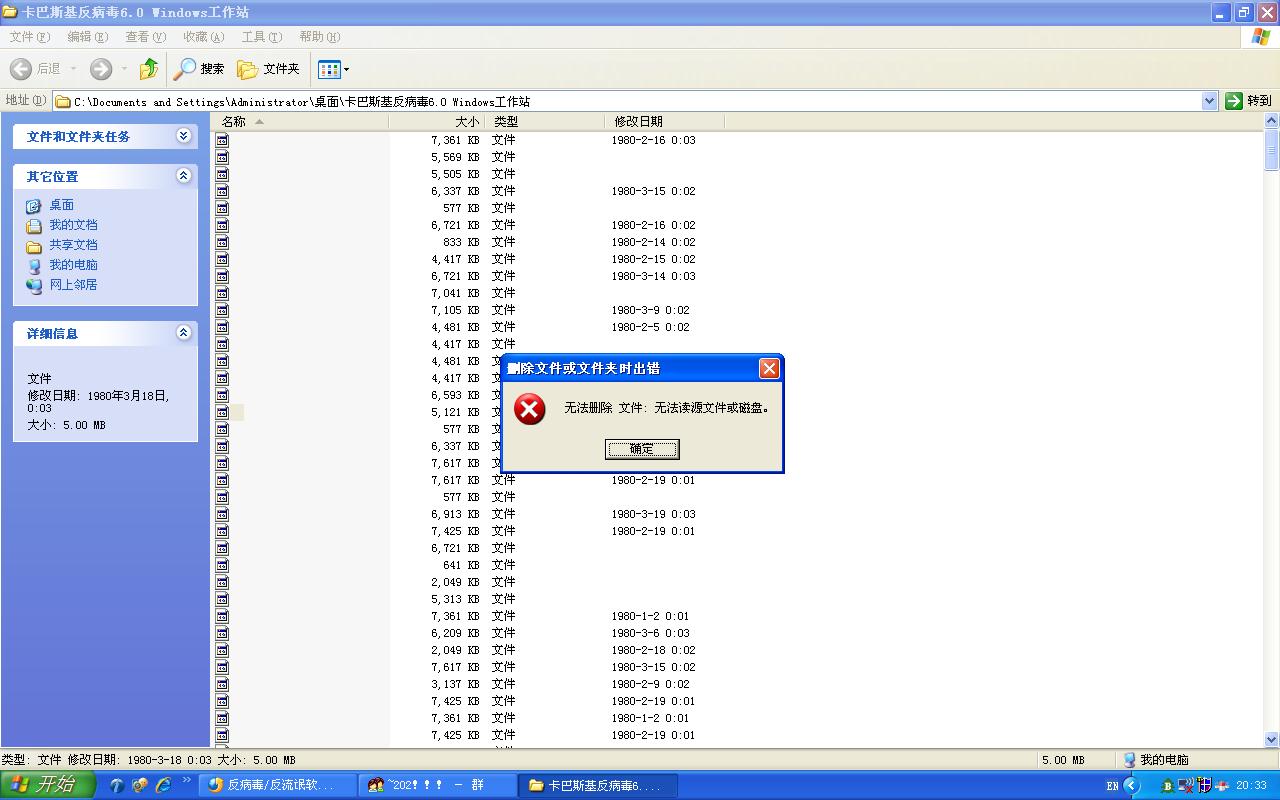Screen dimensions: 1280x800
Task: Click the date 1980-3-19 0:03
Action: point(653,514)
